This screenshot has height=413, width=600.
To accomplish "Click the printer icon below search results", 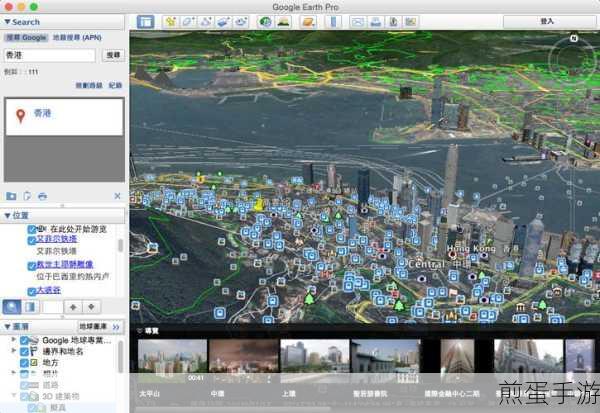I will click(42, 196).
